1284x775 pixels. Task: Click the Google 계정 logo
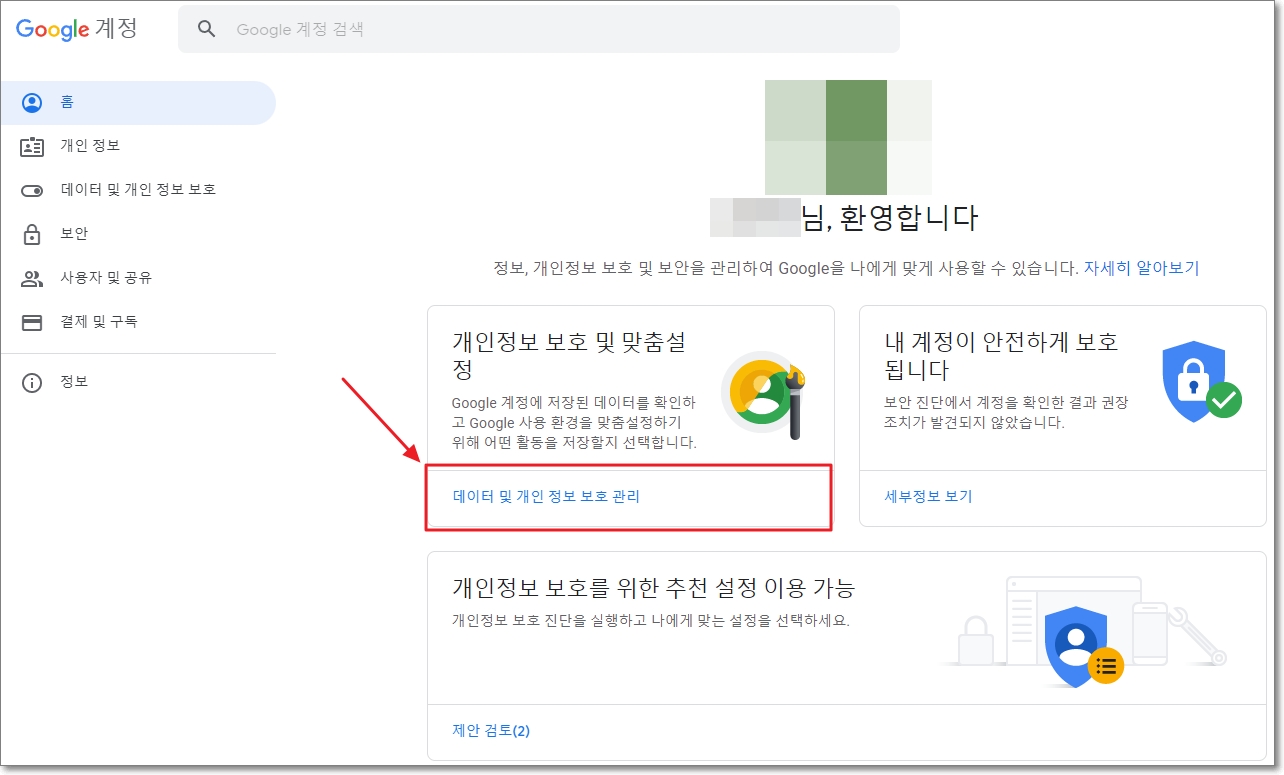tap(76, 29)
